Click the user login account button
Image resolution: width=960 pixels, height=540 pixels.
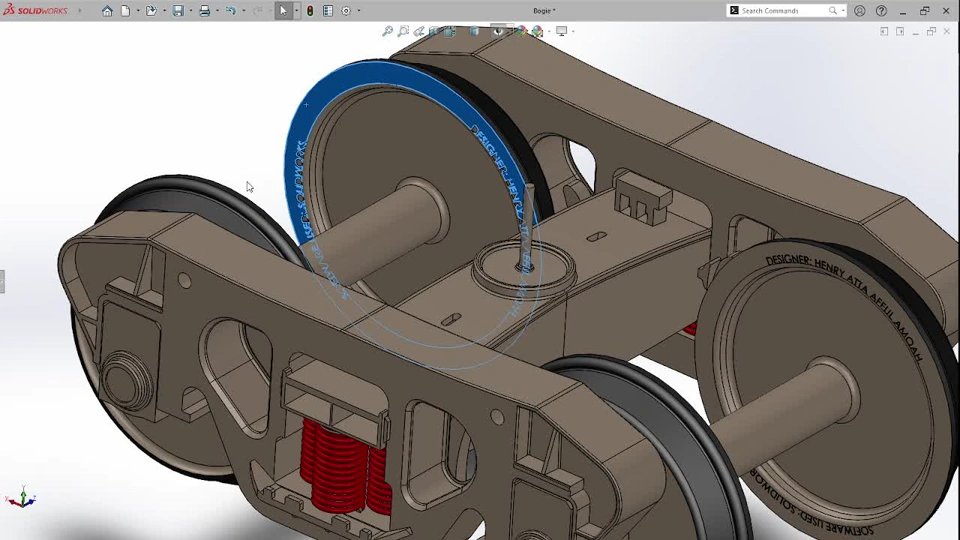[x=860, y=11]
